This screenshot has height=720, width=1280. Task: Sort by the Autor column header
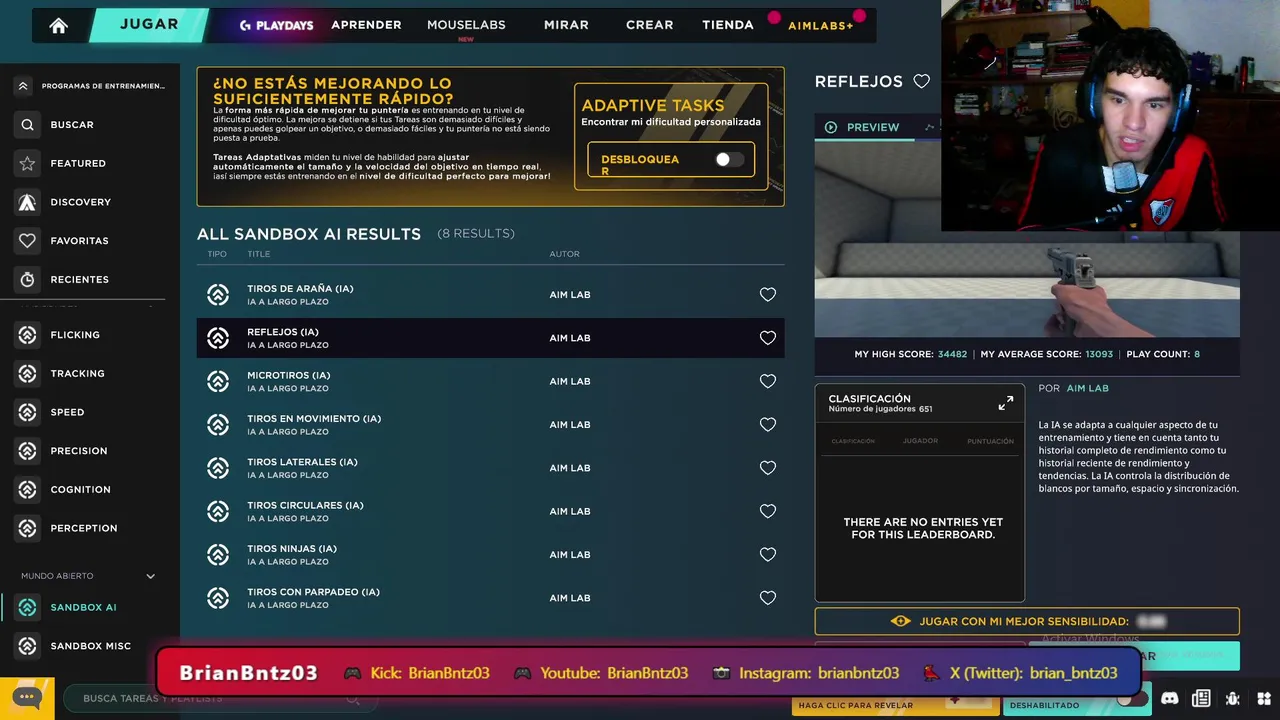(564, 254)
